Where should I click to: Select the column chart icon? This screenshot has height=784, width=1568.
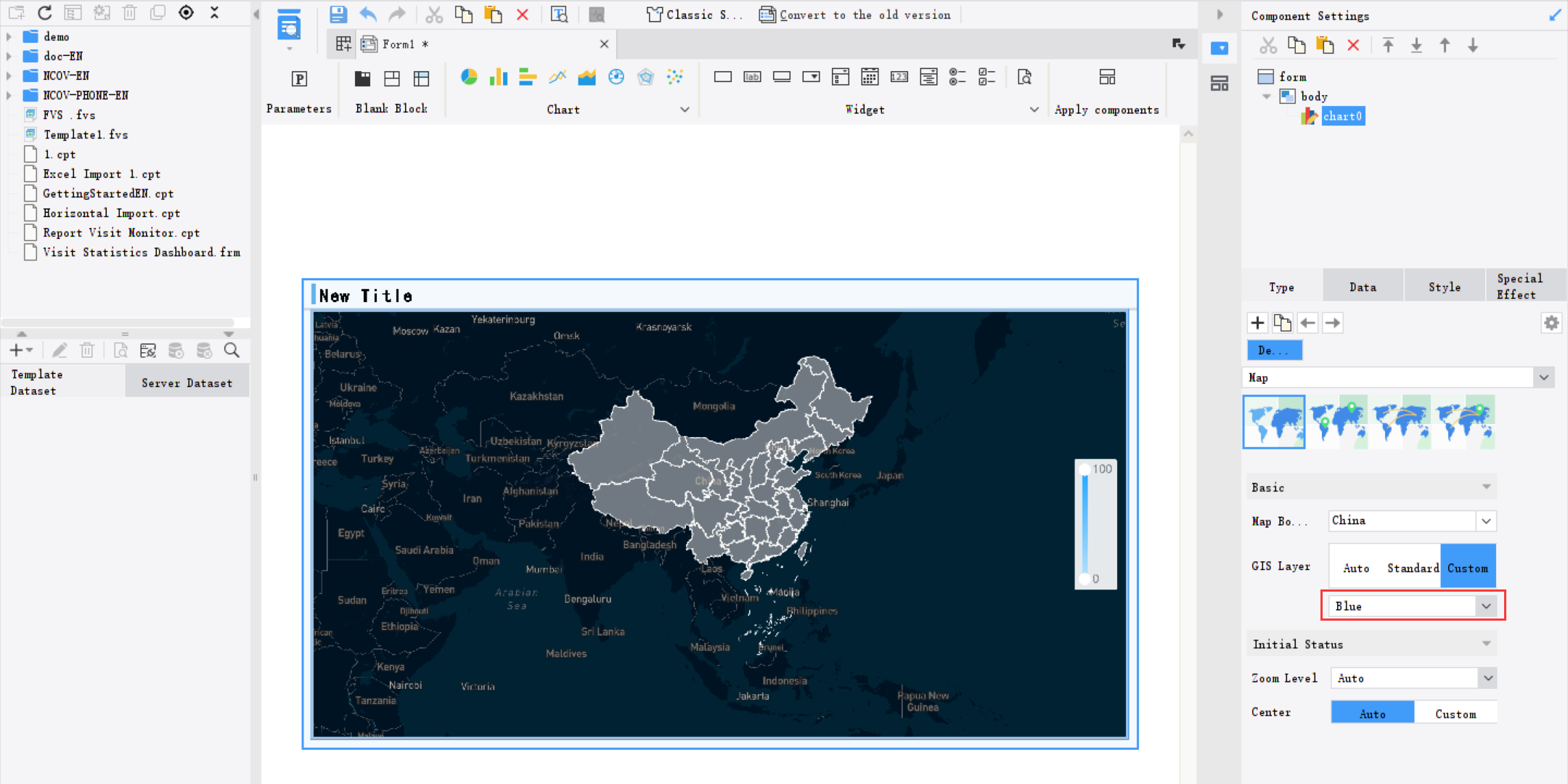click(498, 77)
